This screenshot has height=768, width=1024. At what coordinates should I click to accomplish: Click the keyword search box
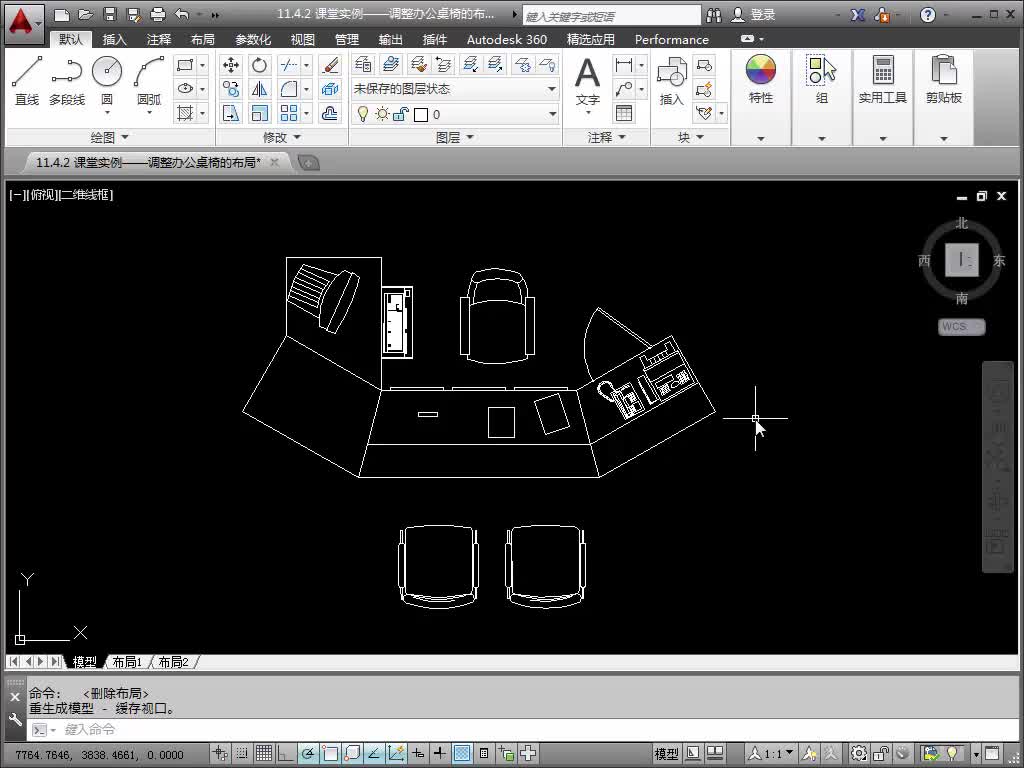611,16
